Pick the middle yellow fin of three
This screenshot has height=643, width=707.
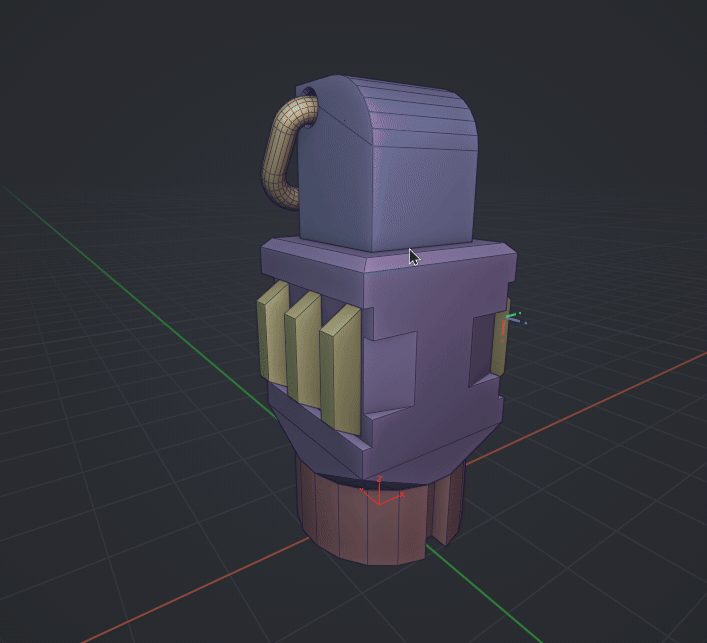[x=300, y=350]
